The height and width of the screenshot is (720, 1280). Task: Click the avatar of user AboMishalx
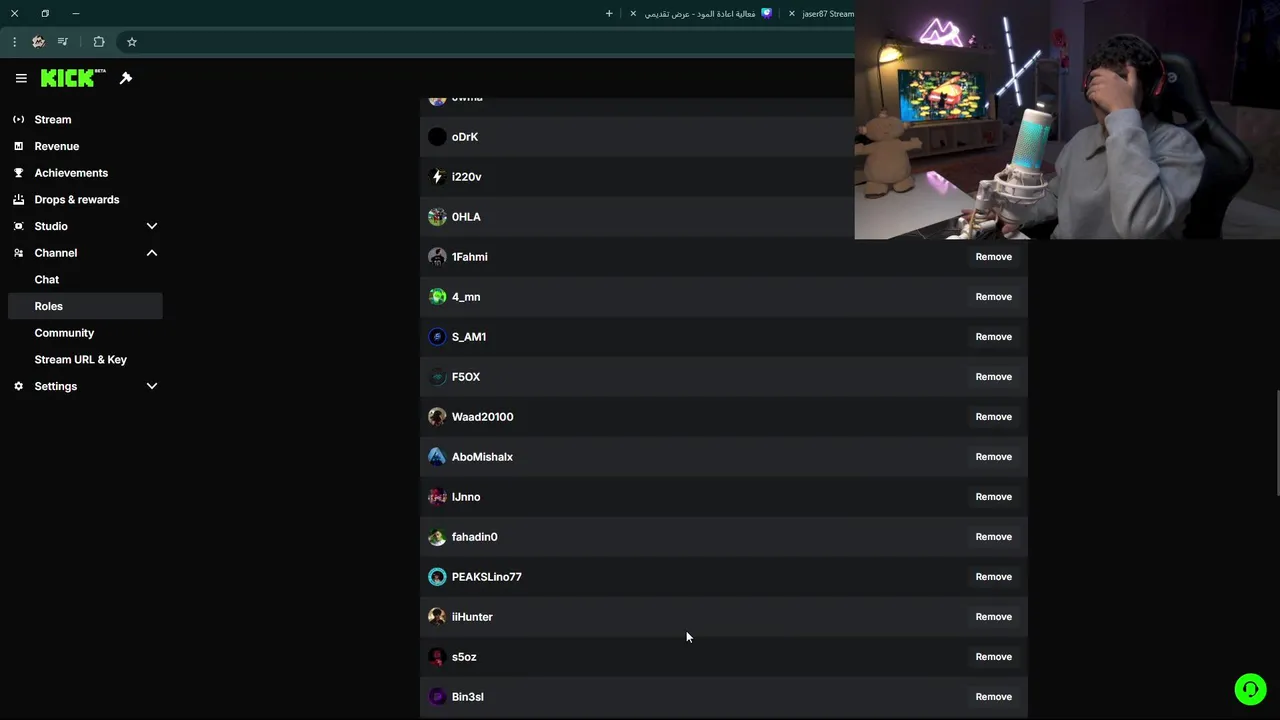437,457
